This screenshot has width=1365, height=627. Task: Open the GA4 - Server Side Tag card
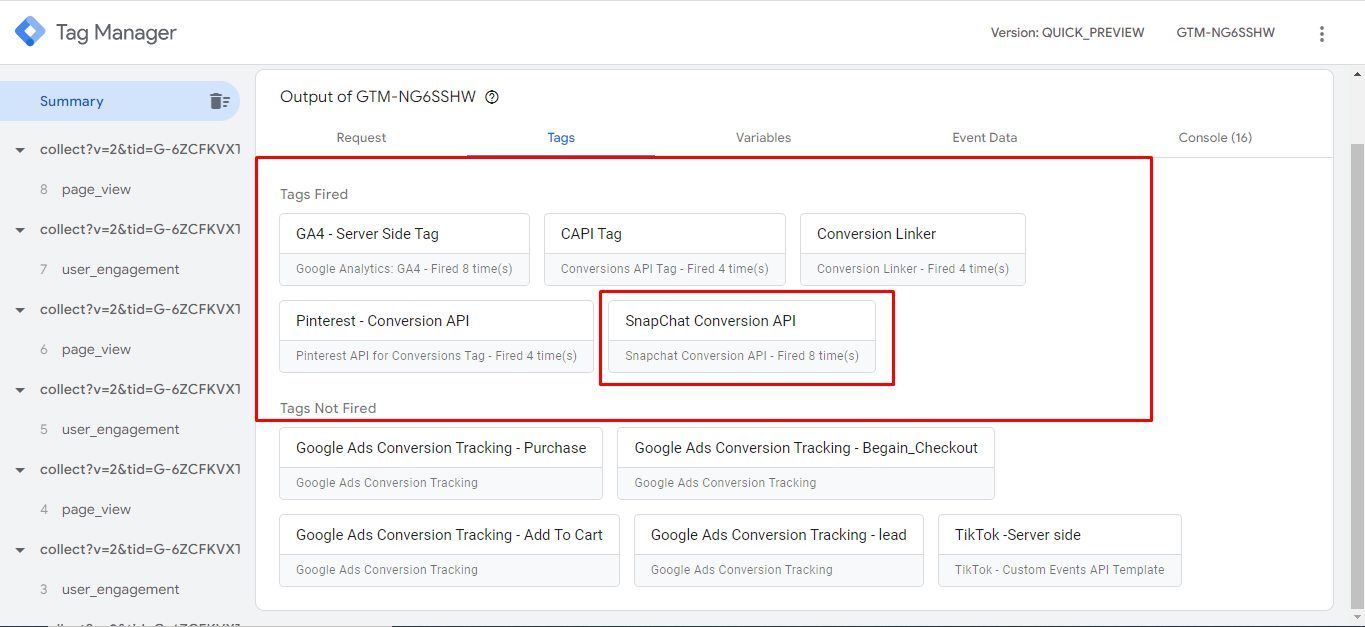[x=404, y=249]
